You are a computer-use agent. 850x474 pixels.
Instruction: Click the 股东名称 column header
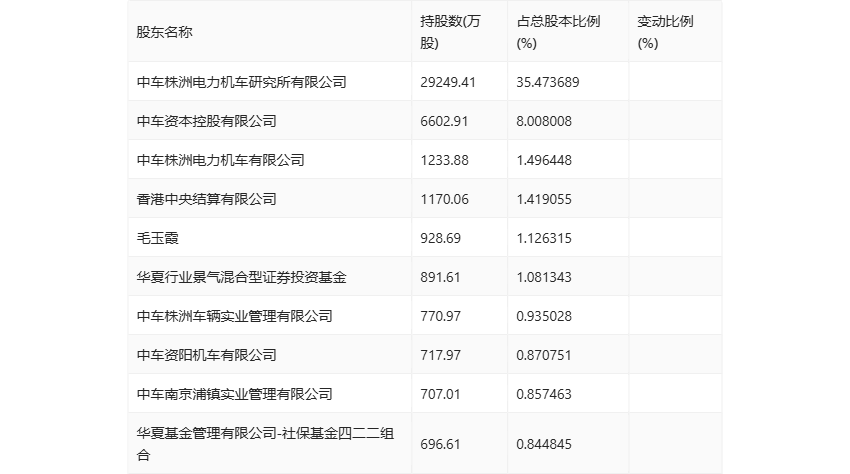pyautogui.click(x=164, y=32)
